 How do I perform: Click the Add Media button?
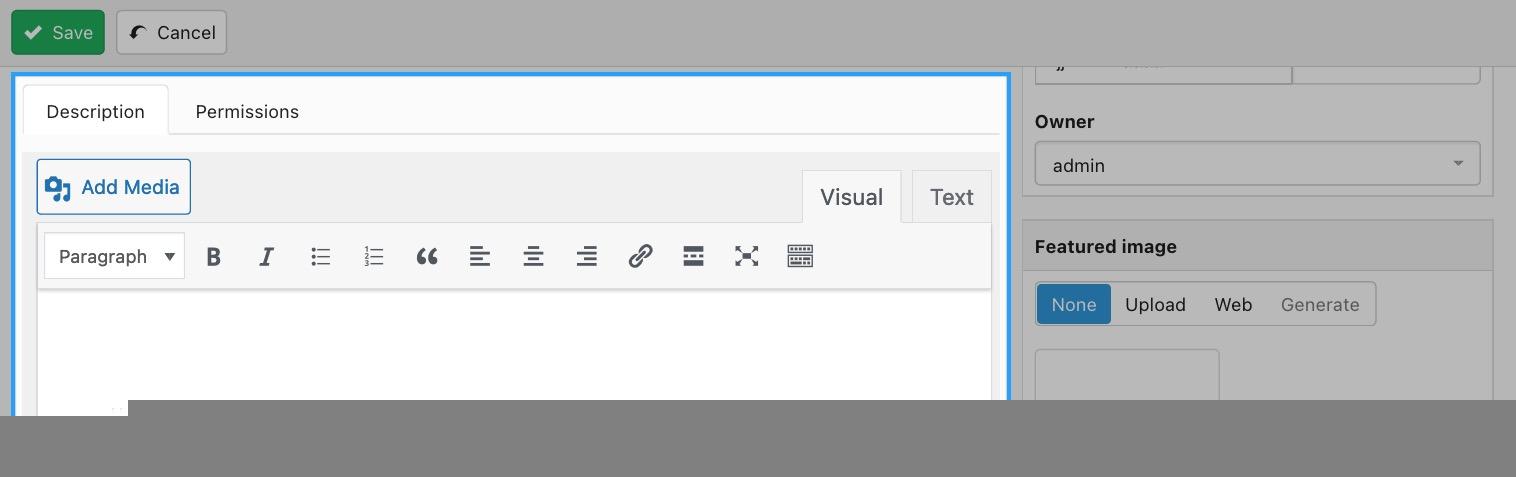(x=114, y=187)
